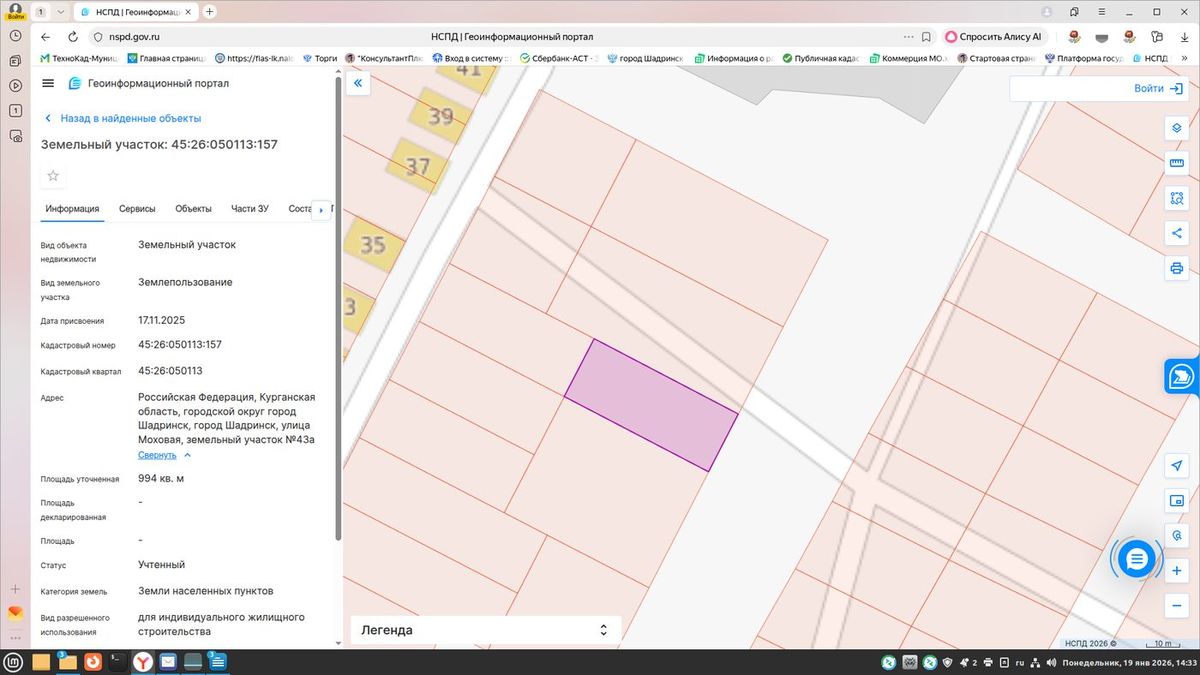Click cadastral number 45:26:050113:157 value

pyautogui.click(x=180, y=344)
